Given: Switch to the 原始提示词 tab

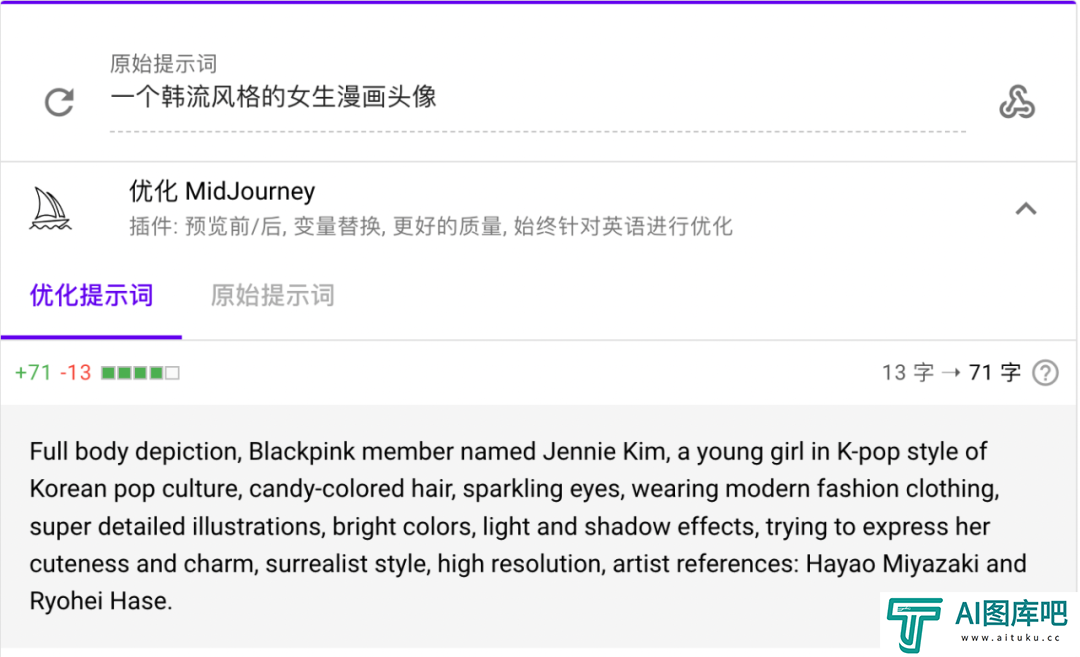Looking at the screenshot, I should [x=272, y=295].
